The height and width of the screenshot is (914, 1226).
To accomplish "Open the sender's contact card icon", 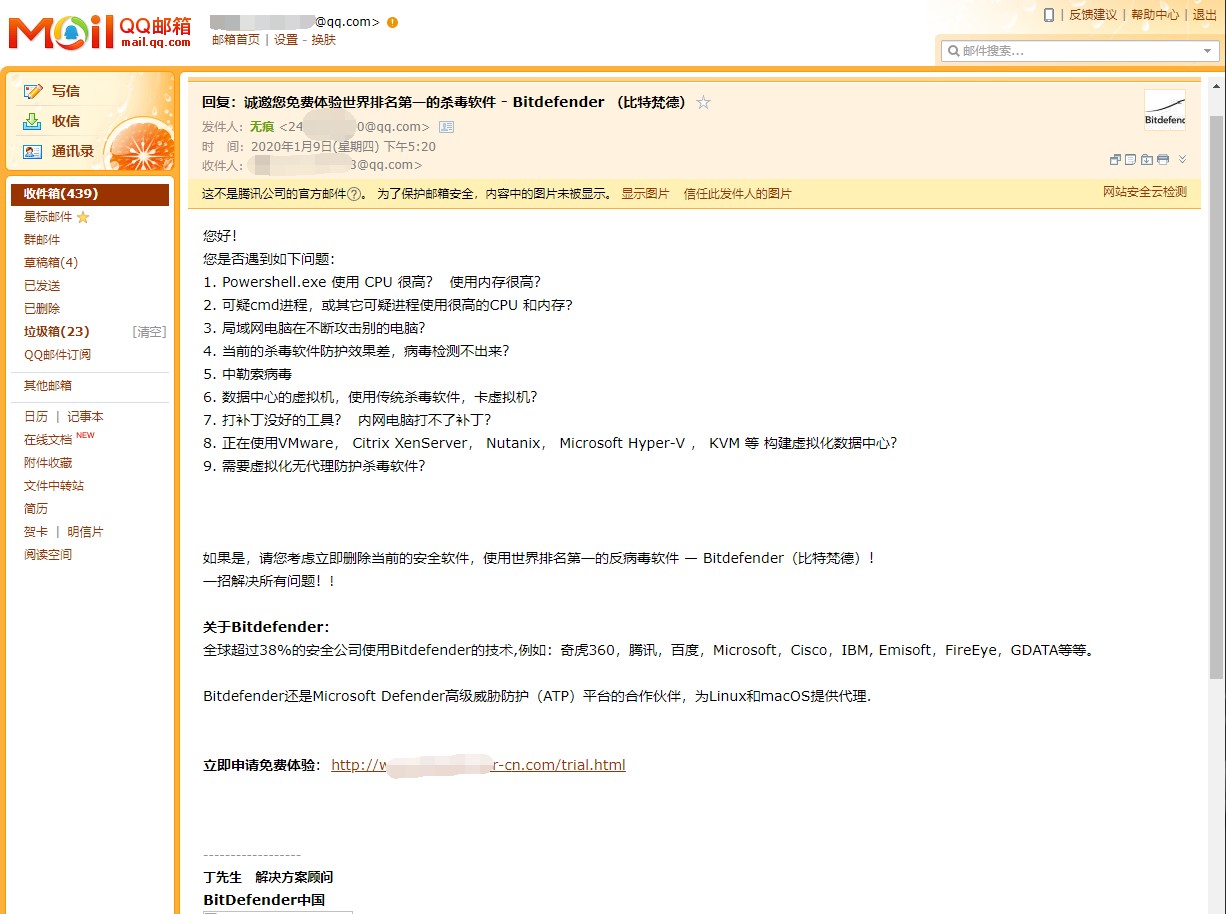I will tap(446, 127).
